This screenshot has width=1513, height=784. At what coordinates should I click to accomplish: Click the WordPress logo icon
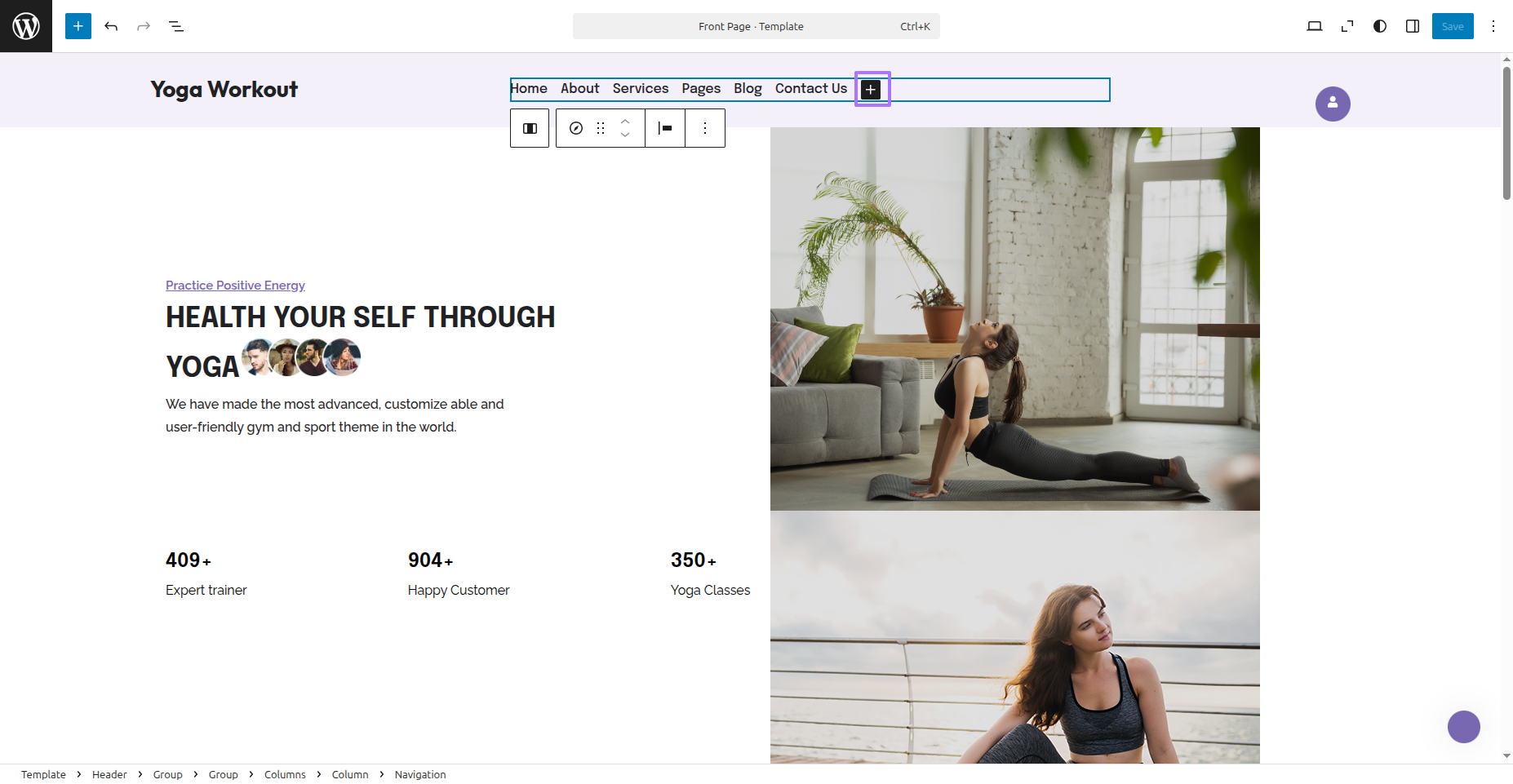click(26, 26)
